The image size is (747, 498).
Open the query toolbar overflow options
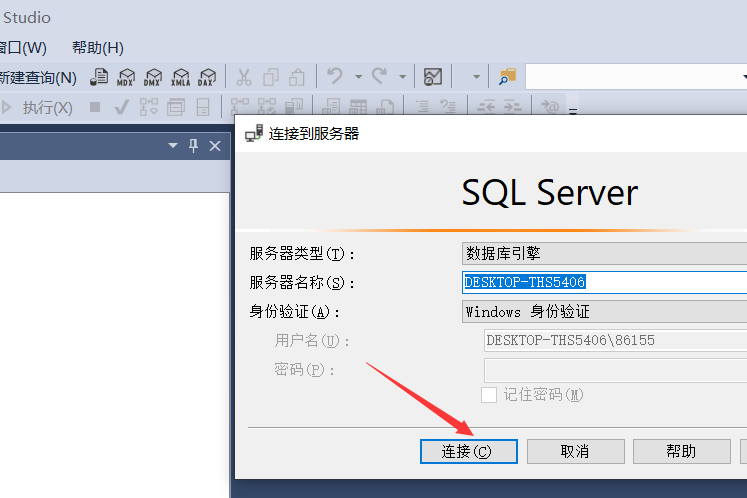click(x=573, y=111)
